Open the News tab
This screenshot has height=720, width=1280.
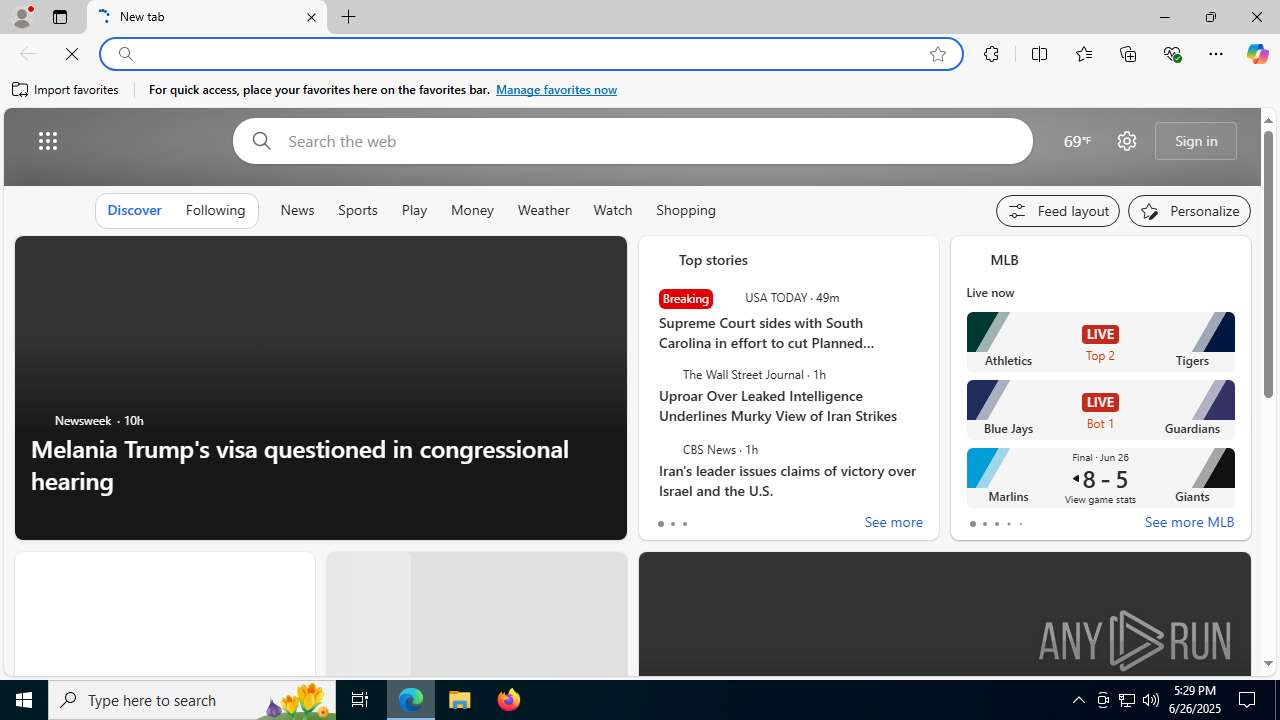click(x=297, y=210)
